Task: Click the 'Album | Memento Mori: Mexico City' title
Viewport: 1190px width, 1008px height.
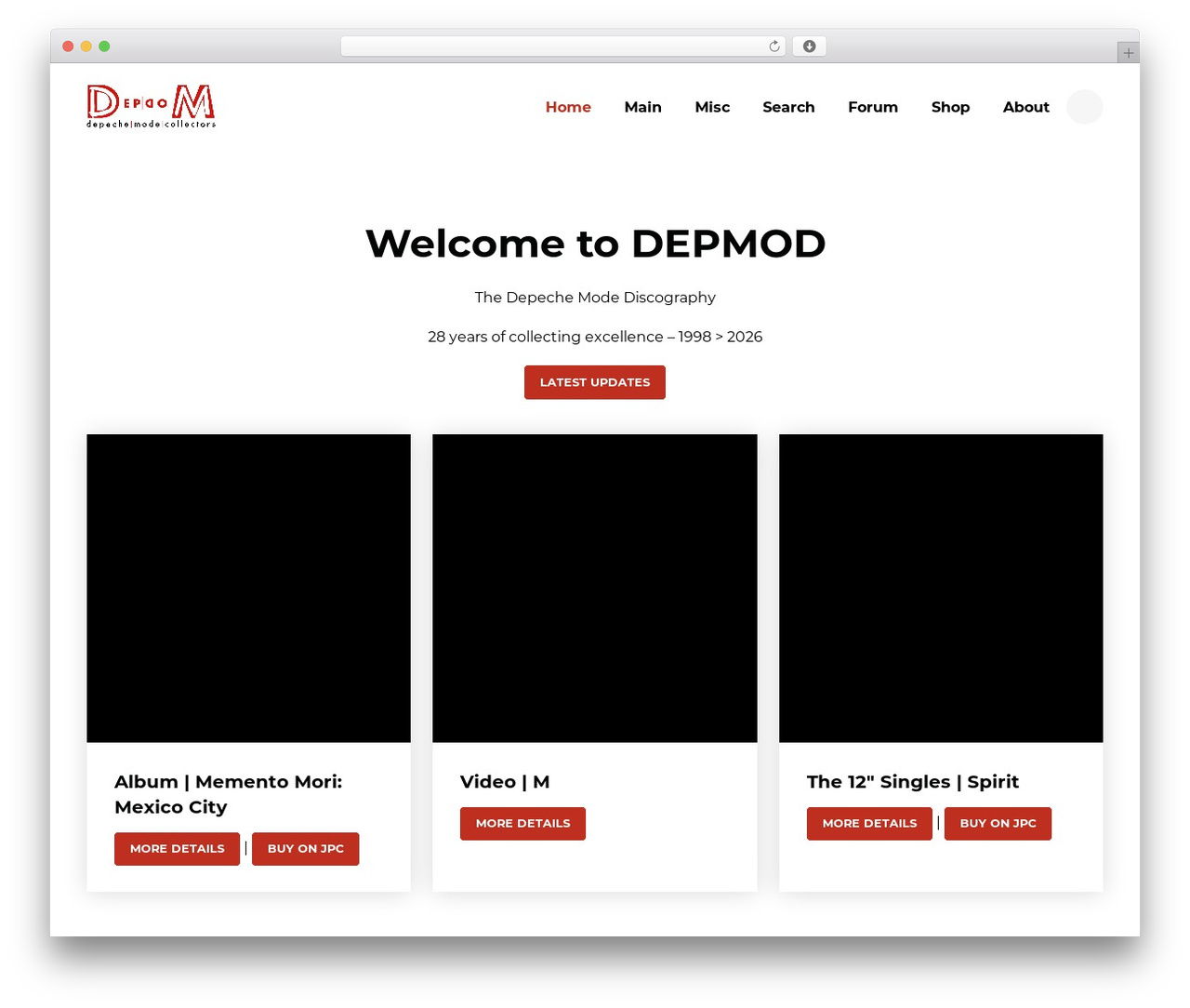Action: tap(228, 794)
